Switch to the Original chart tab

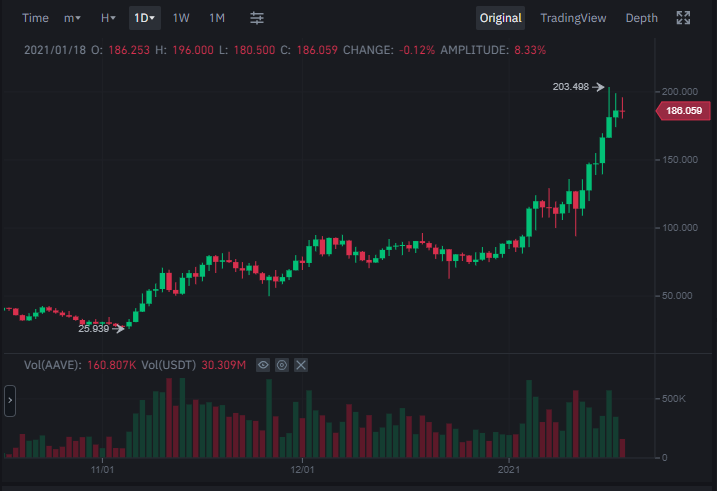(x=500, y=18)
